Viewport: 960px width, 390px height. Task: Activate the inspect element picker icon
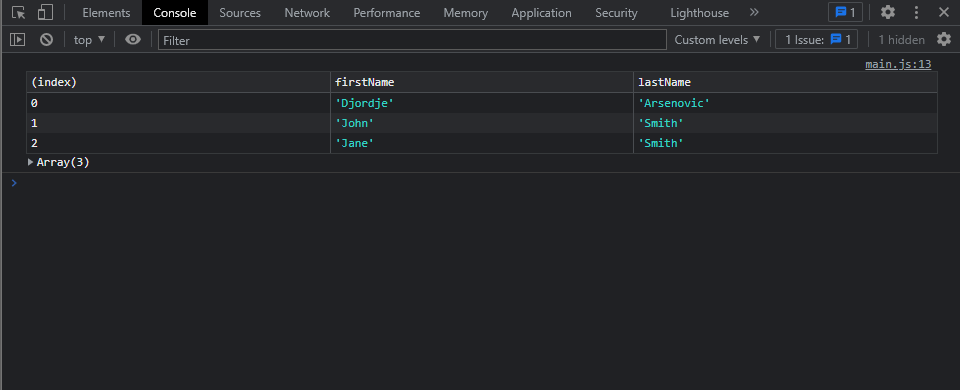(x=19, y=12)
